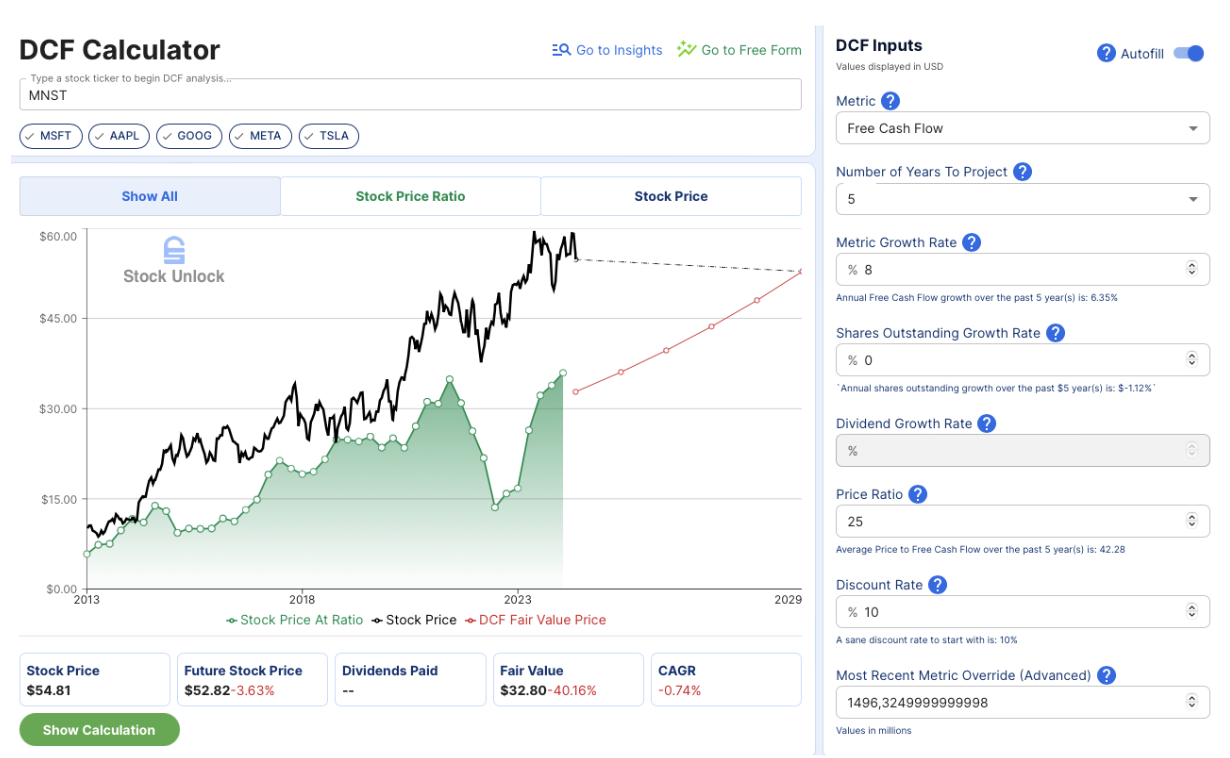Click the Metric Growth Rate input field

pyautogui.click(x=1022, y=270)
